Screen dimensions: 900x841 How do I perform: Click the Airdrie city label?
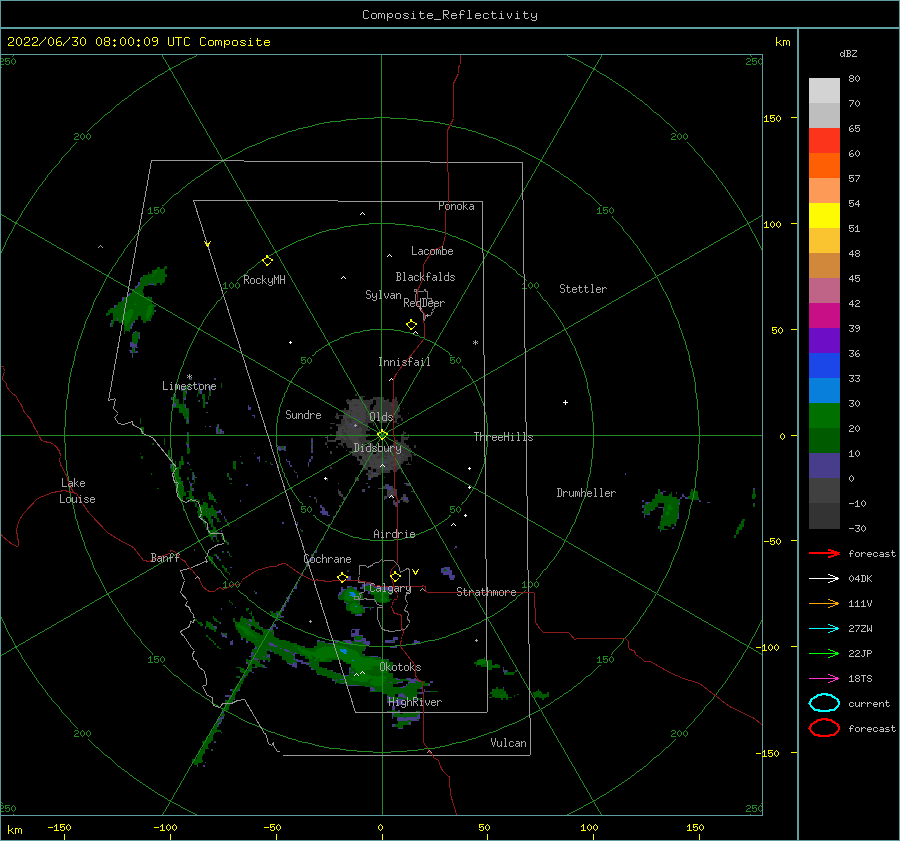(x=394, y=534)
